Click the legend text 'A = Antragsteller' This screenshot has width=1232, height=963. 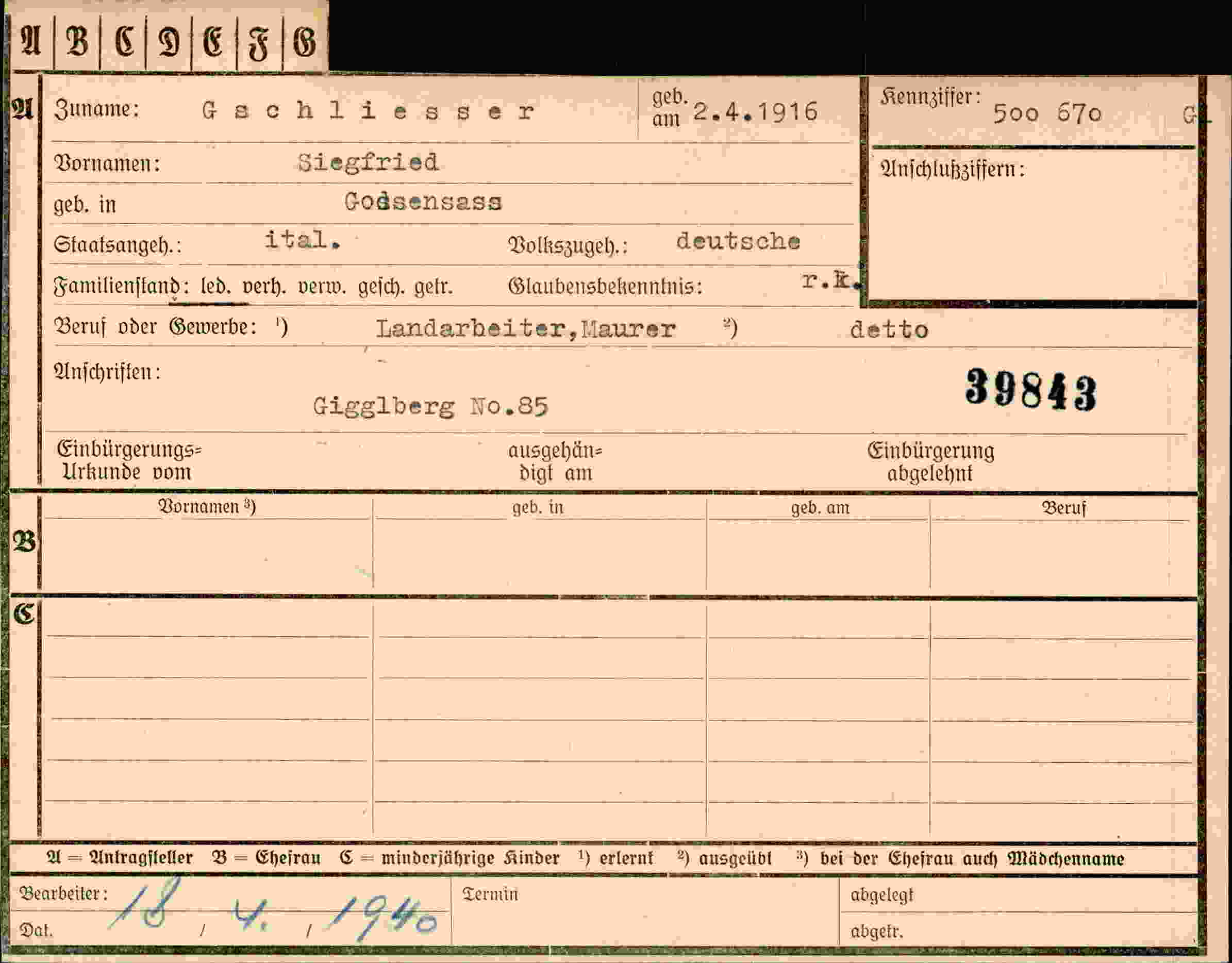click(120, 858)
